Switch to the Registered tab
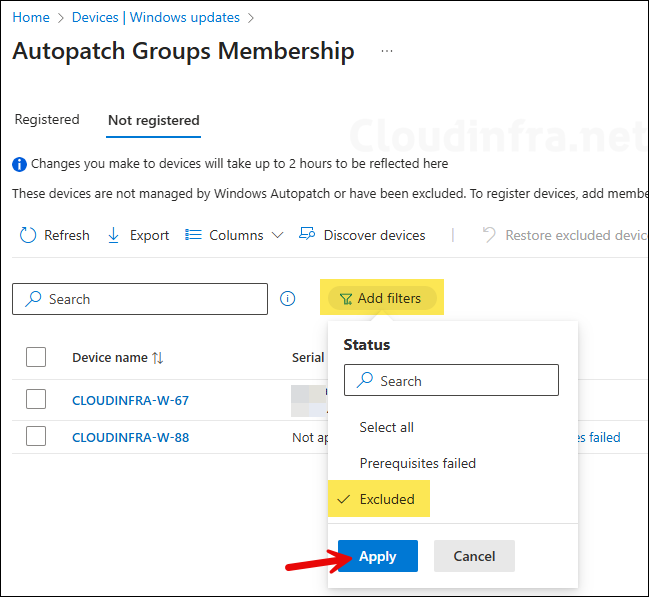Screen dimensions: 649x597 point(47,120)
